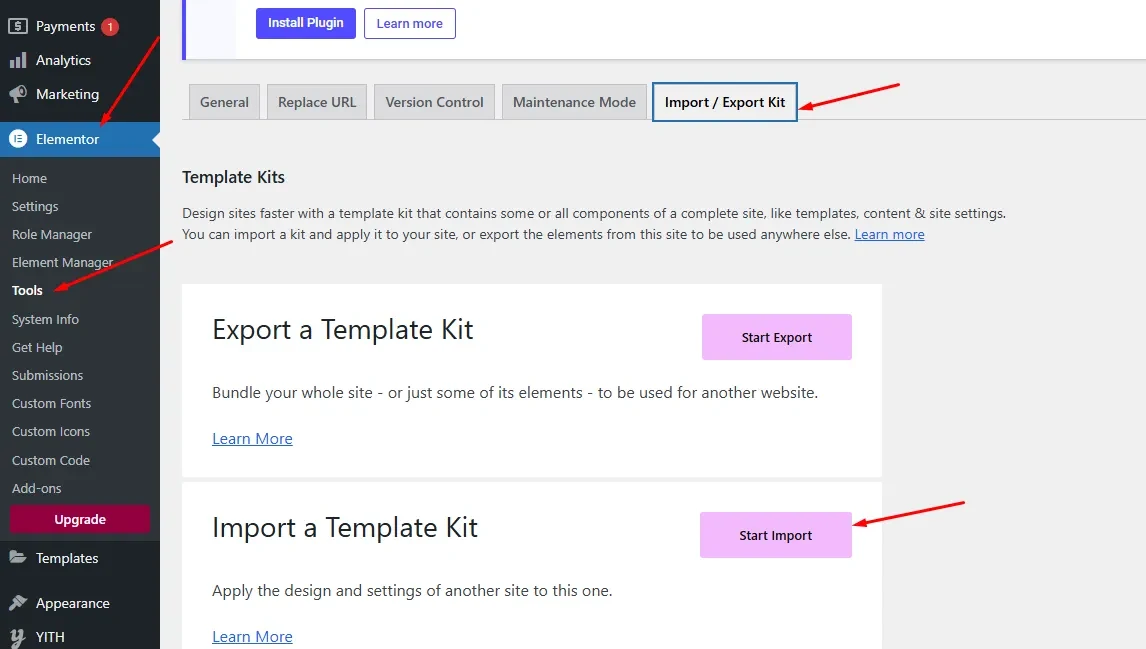Screen dimensions: 1146x649
Task: Go to Elementor Home submenu
Action: [29, 178]
